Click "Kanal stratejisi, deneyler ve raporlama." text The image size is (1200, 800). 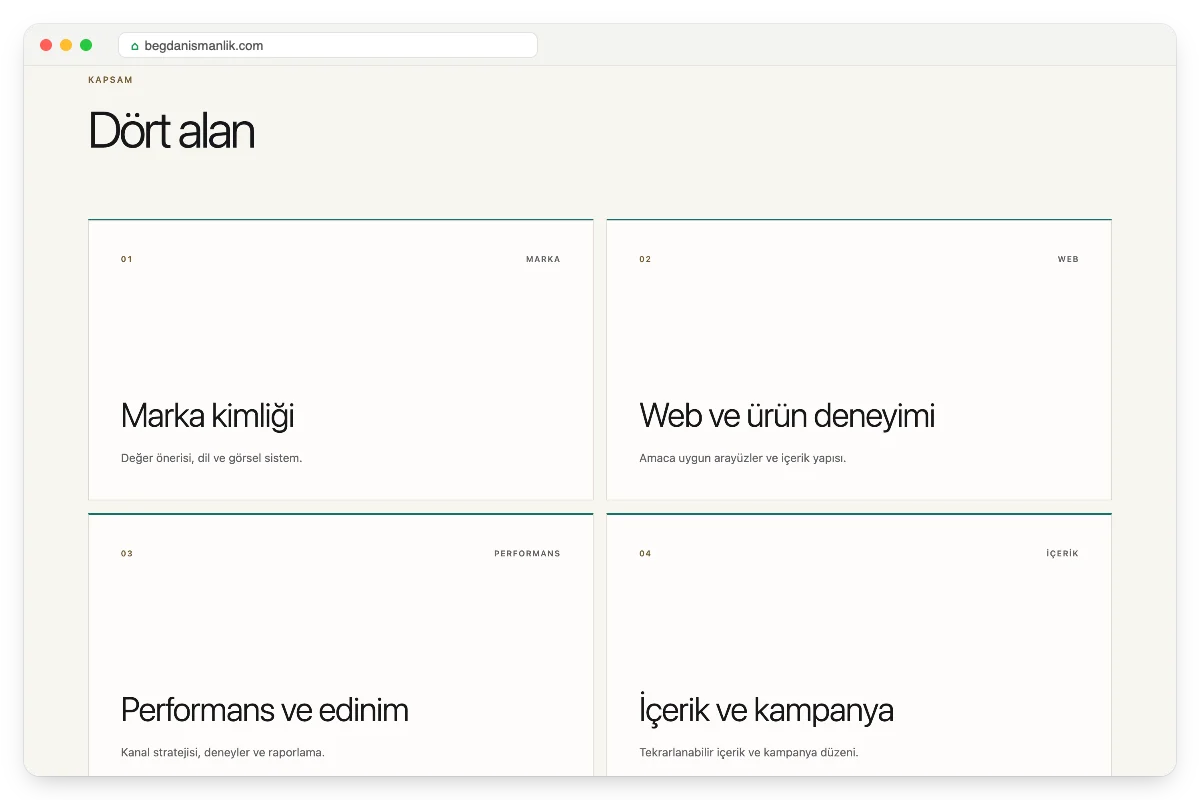coord(223,752)
